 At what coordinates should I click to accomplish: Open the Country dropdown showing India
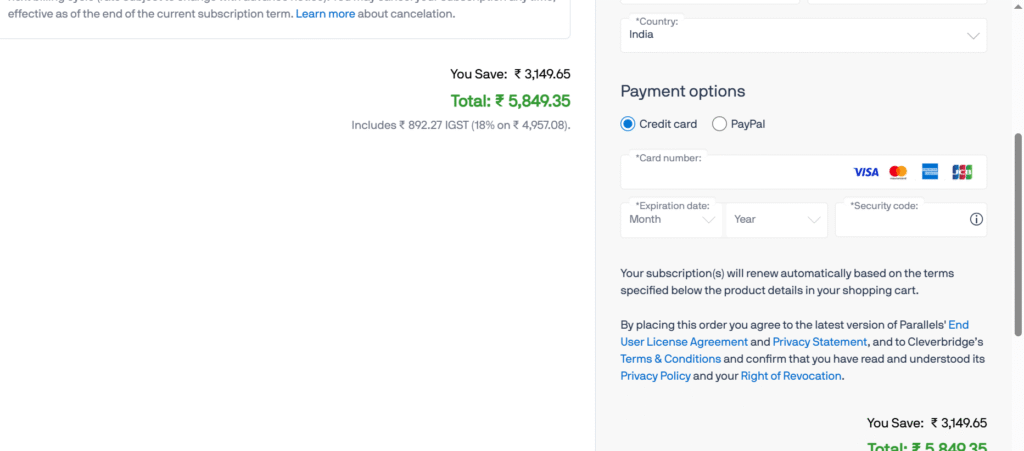[803, 35]
